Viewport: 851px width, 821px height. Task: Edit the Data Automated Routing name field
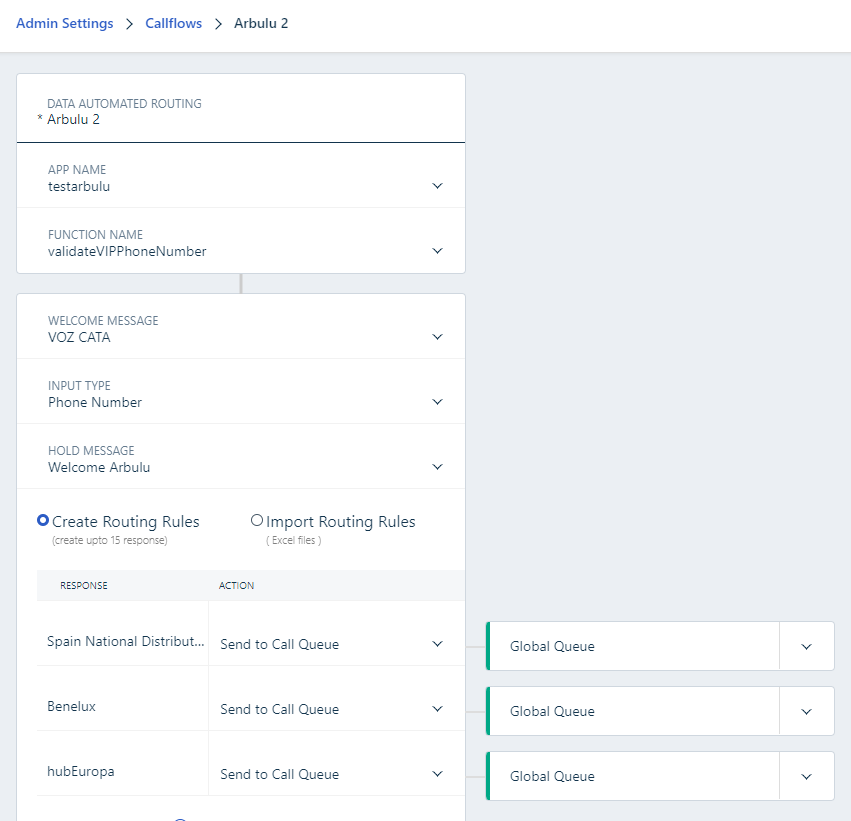(241, 111)
